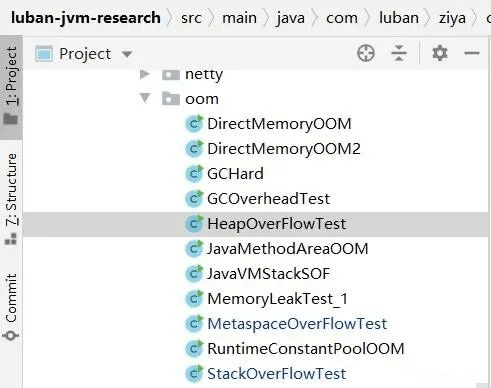The image size is (491, 388).
Task: Select JavaVMStackSOF class file
Action: (x=268, y=274)
